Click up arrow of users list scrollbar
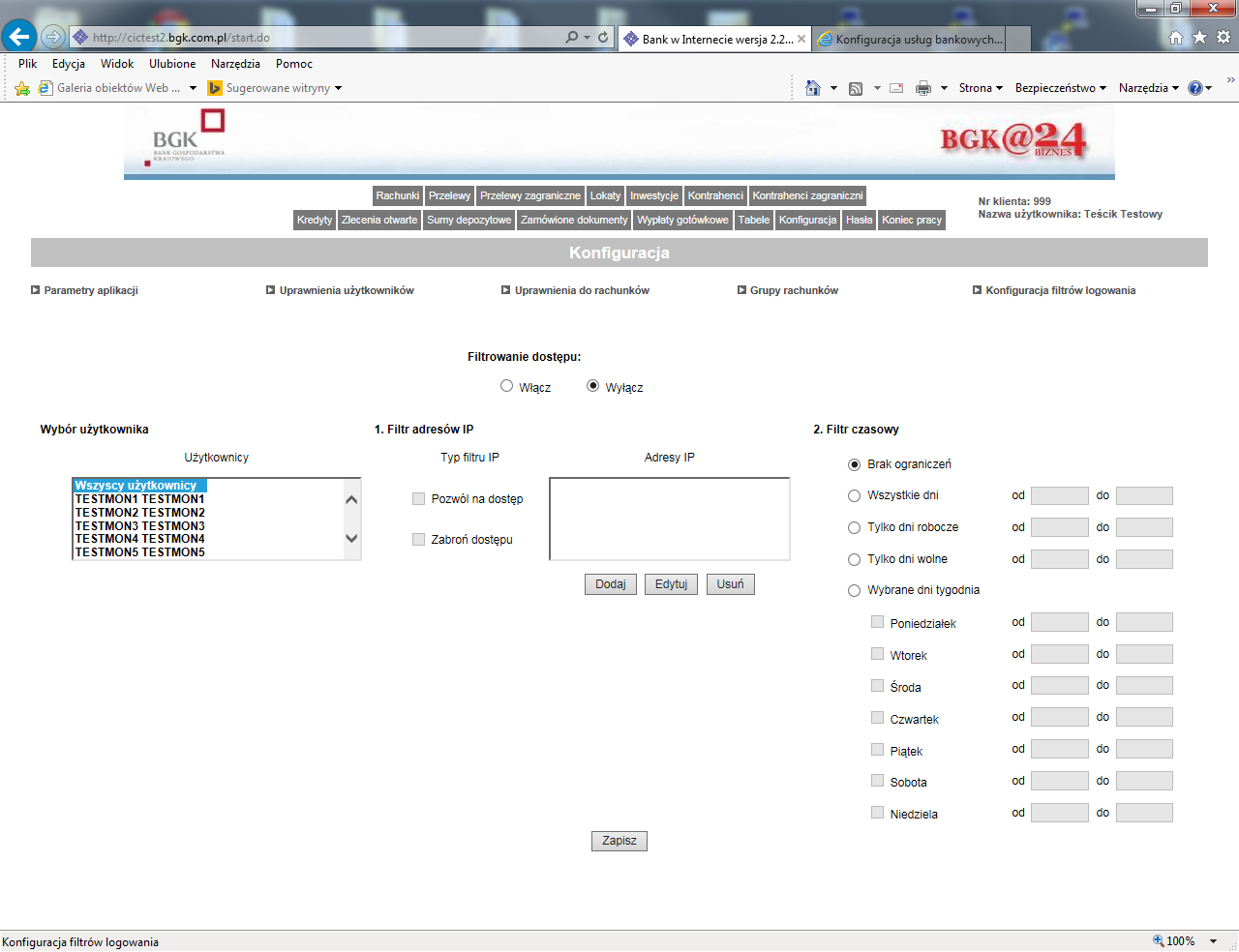 tap(351, 499)
